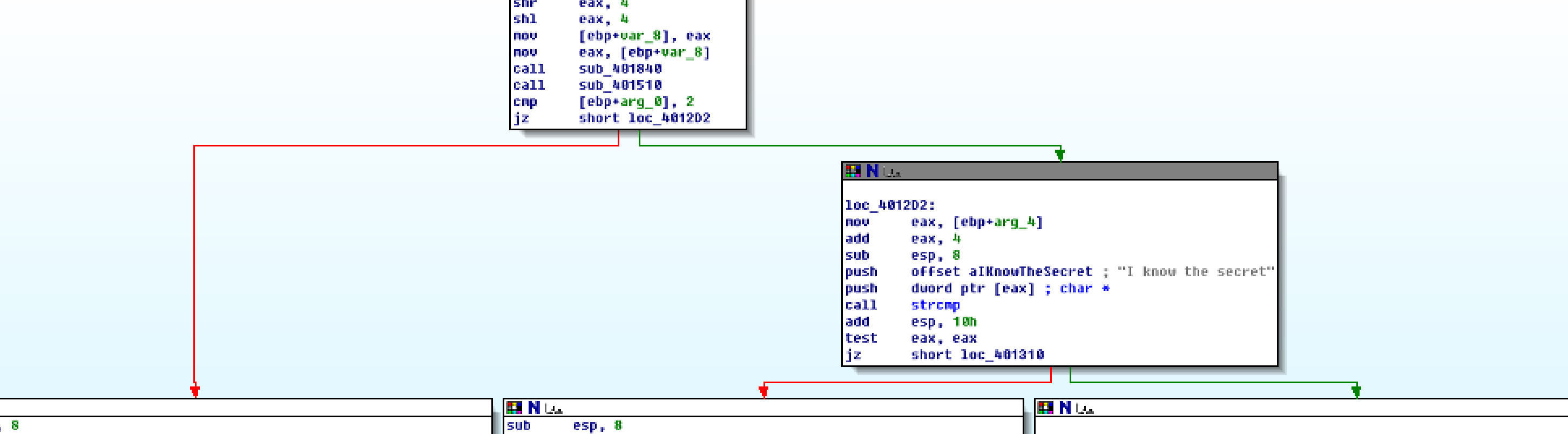This screenshot has width=1568, height=434.
Task: Click arg_4 in mov eax, [ebp+arg_4]
Action: 1014,223
